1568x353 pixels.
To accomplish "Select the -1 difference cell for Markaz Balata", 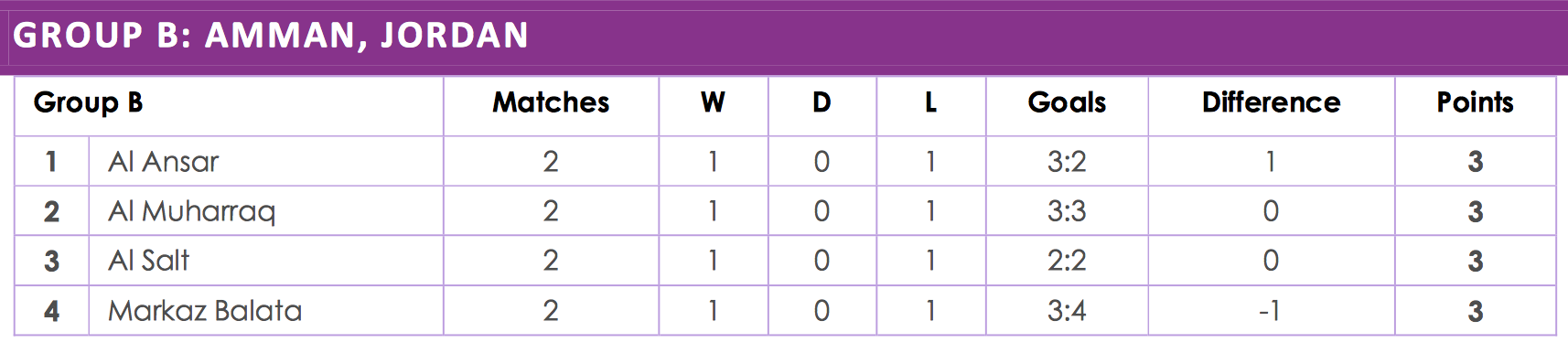I will (1270, 311).
